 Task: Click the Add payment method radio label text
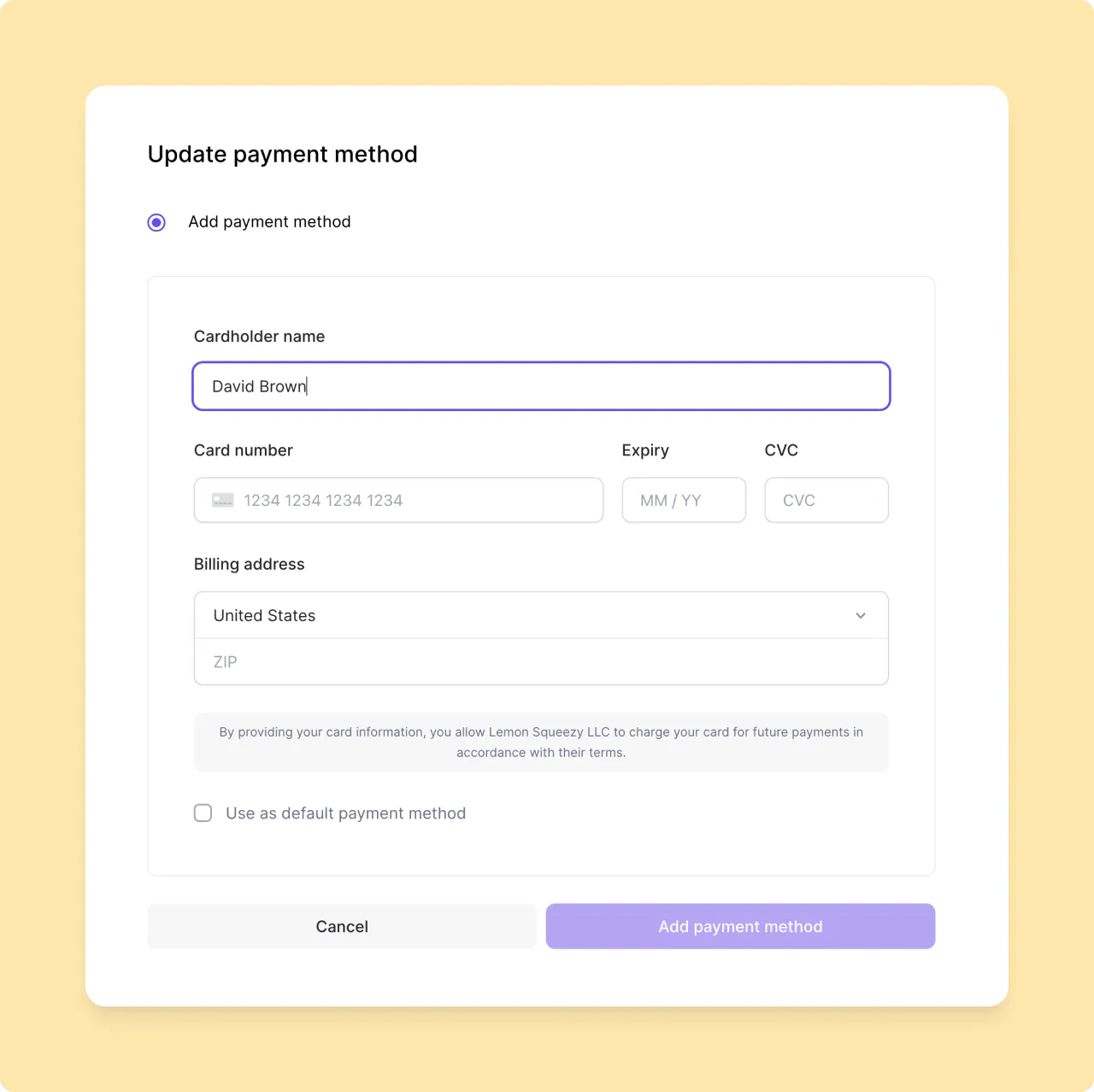click(x=269, y=221)
